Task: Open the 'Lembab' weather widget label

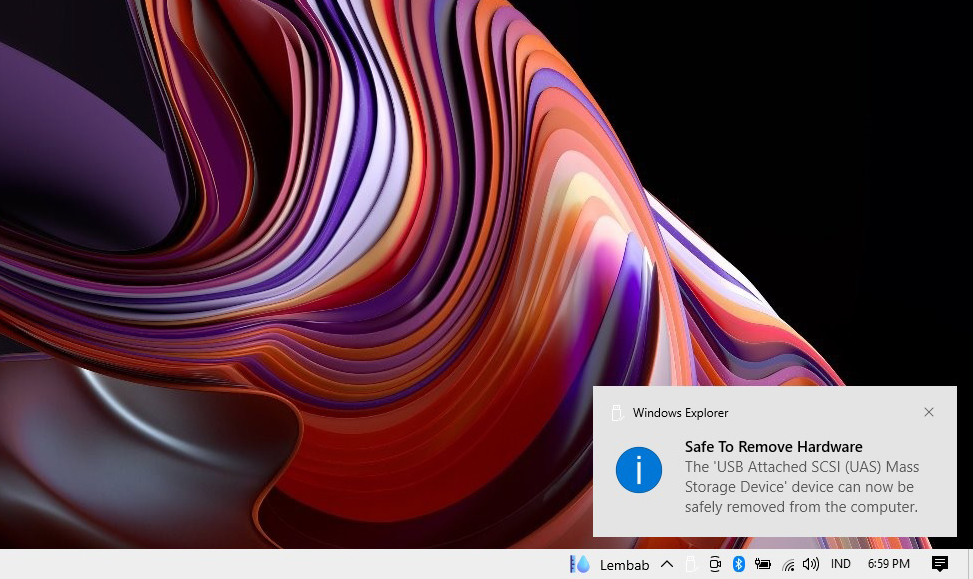Action: coord(624,565)
